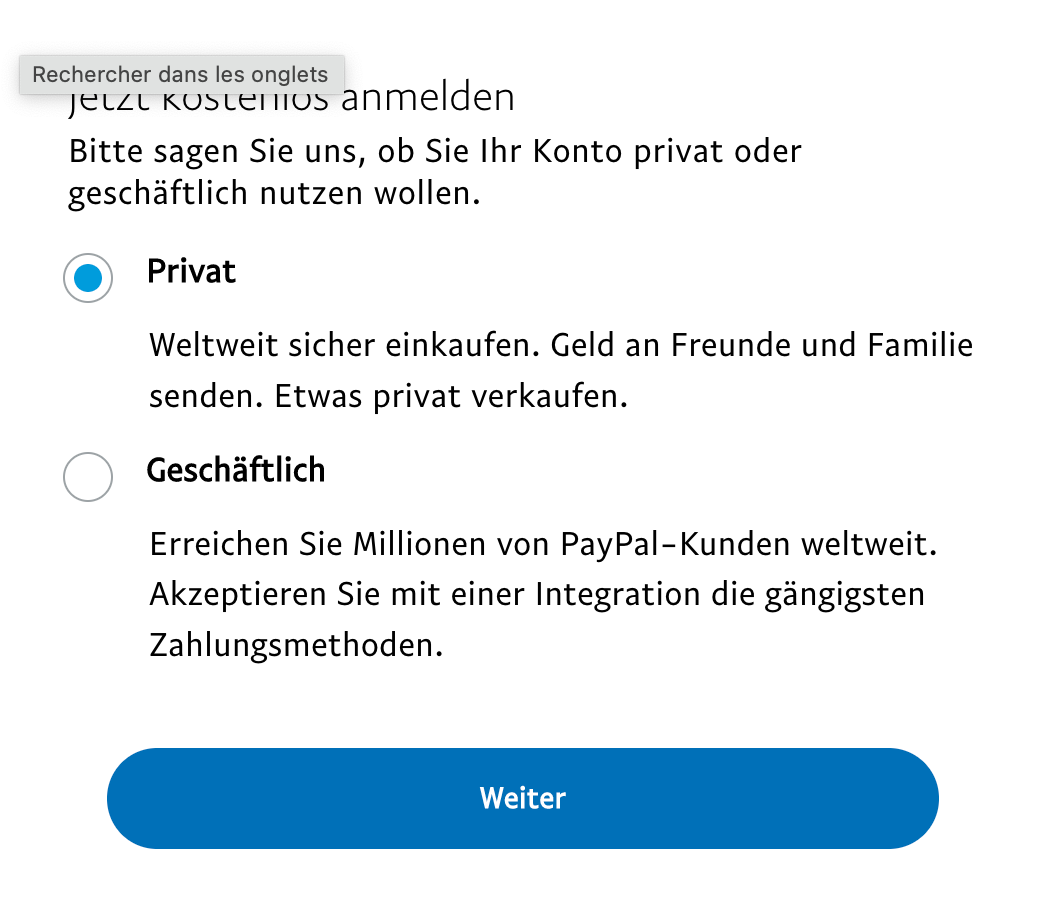Click the word 'Zahlungsmethoden.'

click(x=296, y=645)
